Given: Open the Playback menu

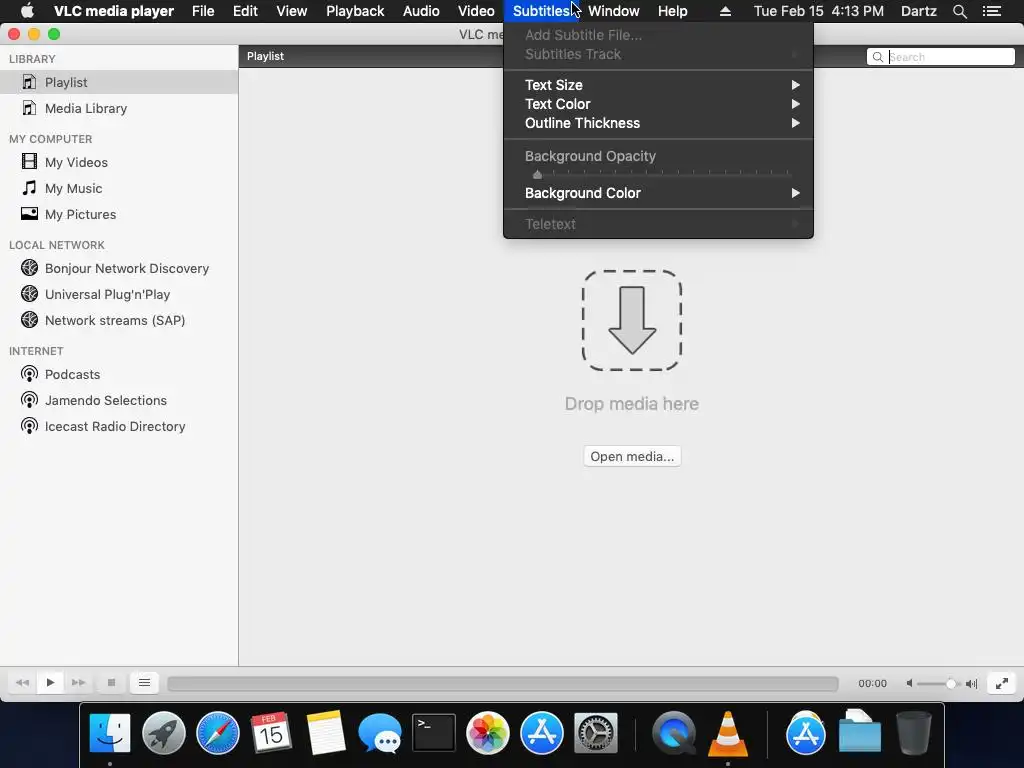Looking at the screenshot, I should pos(355,11).
